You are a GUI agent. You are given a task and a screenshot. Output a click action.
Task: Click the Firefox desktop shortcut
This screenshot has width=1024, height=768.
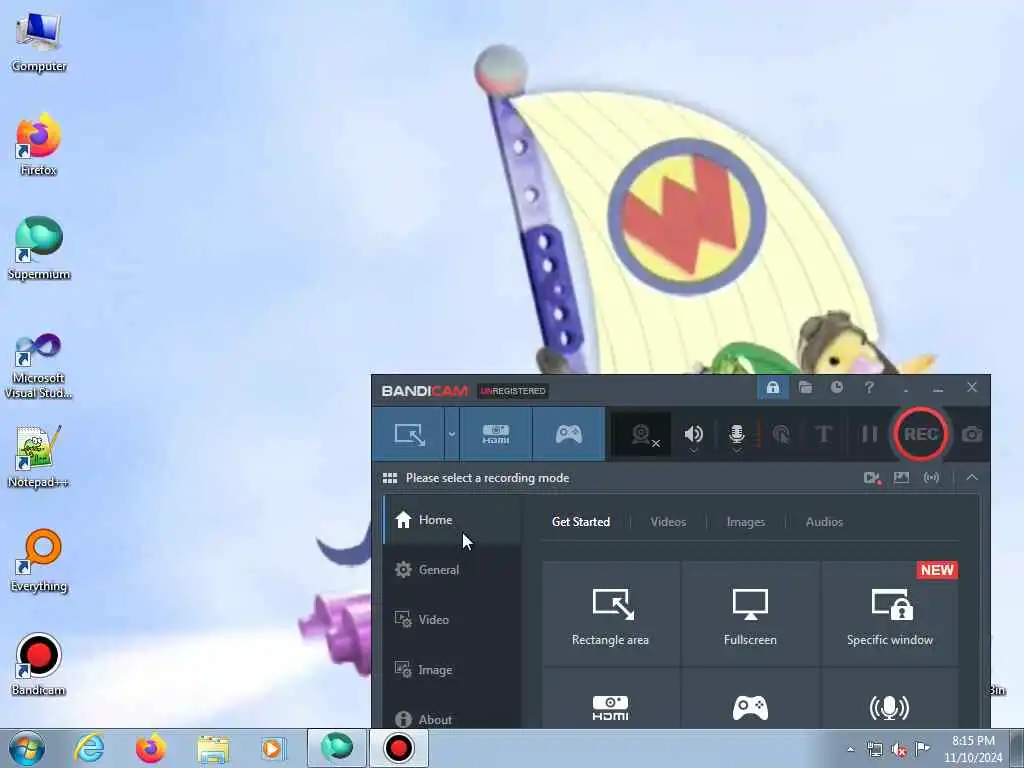(39, 145)
